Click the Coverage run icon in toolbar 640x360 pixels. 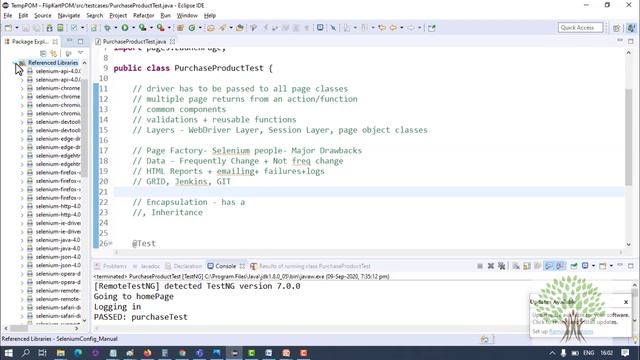click(142, 28)
